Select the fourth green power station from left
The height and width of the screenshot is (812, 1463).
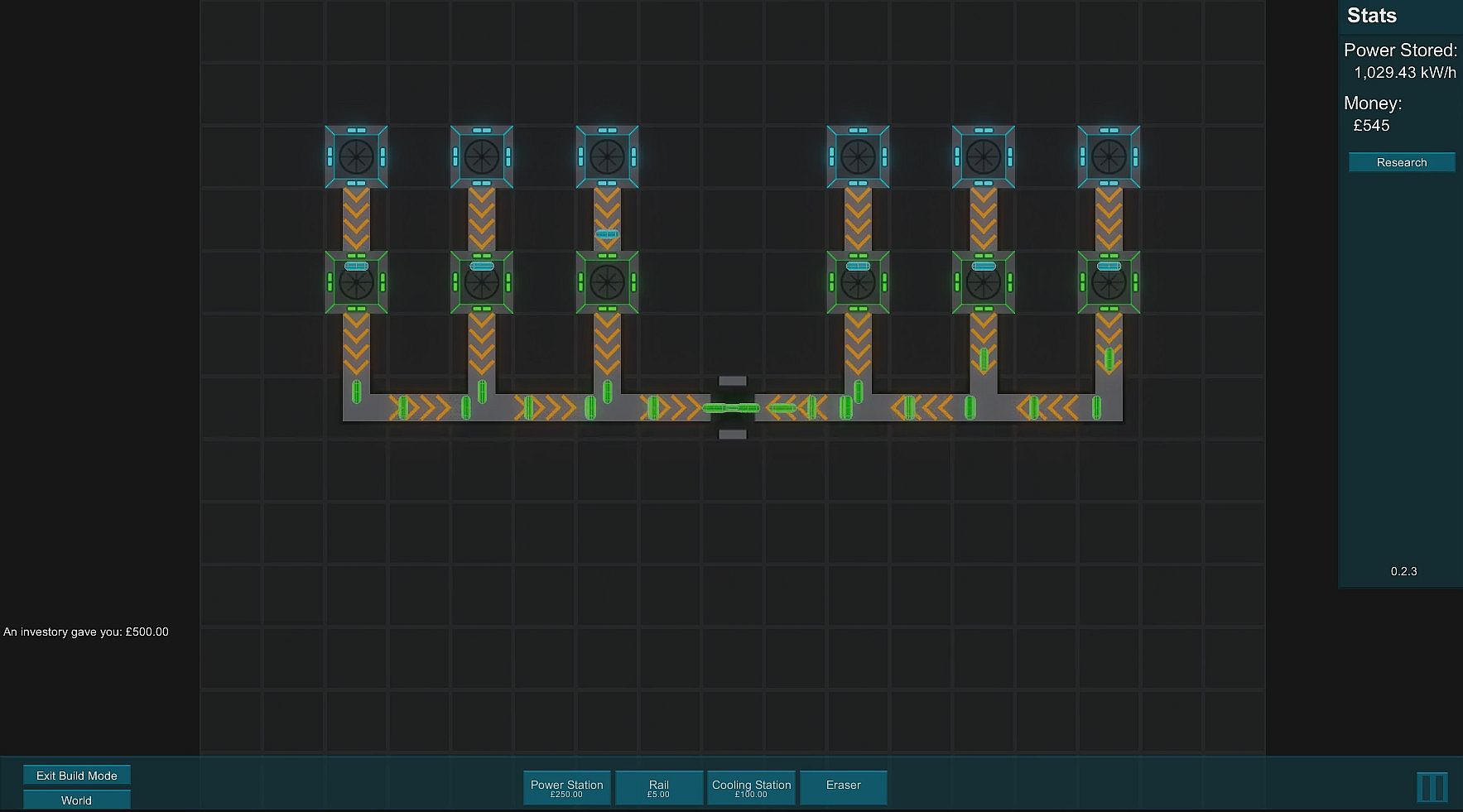coord(858,282)
